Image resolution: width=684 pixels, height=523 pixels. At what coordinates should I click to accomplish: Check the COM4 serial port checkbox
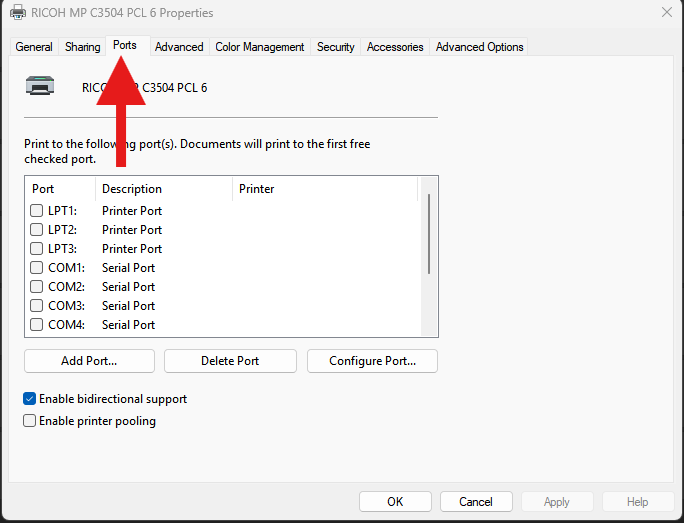point(37,325)
